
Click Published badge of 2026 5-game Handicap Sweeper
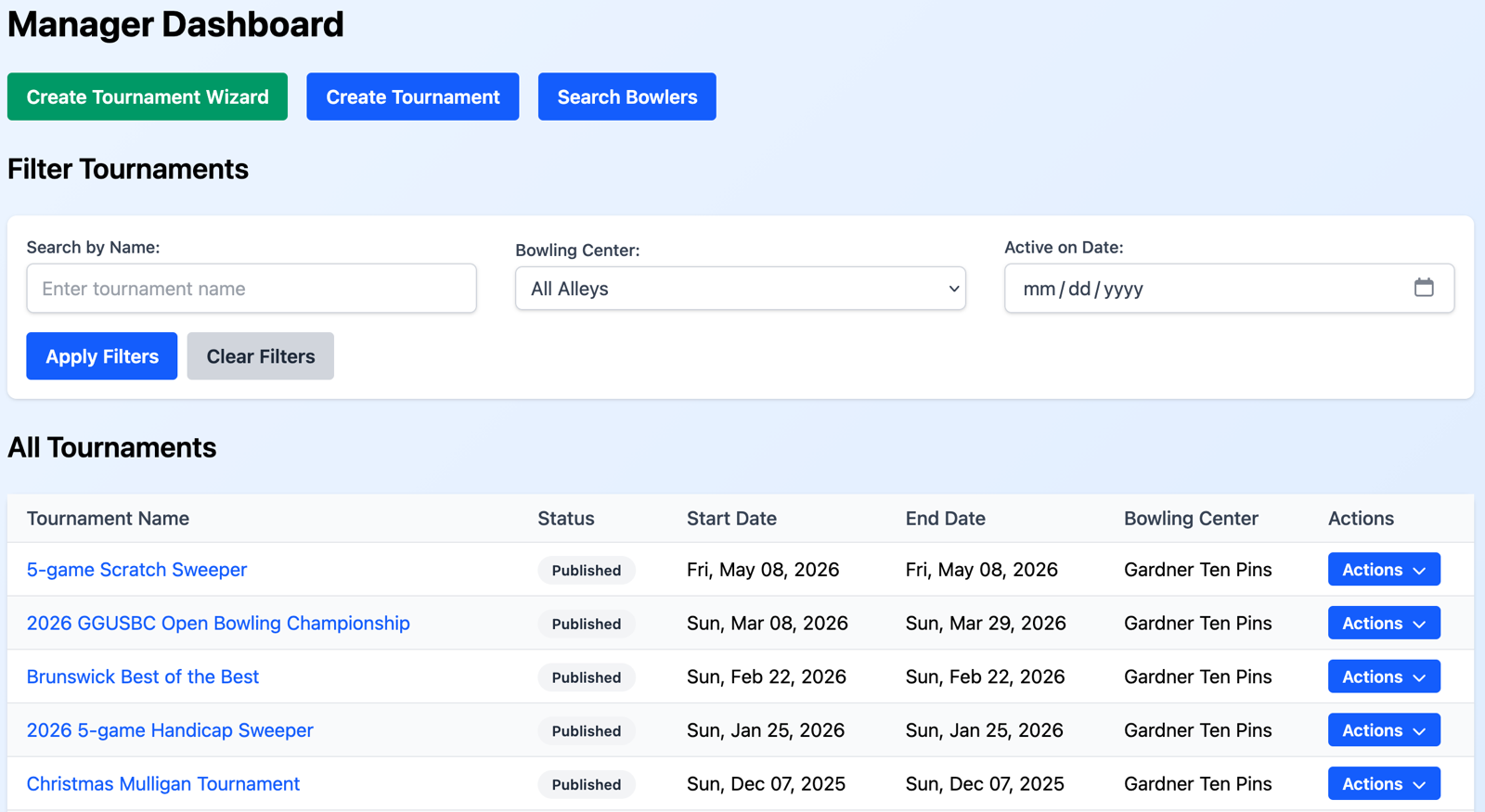coord(587,731)
